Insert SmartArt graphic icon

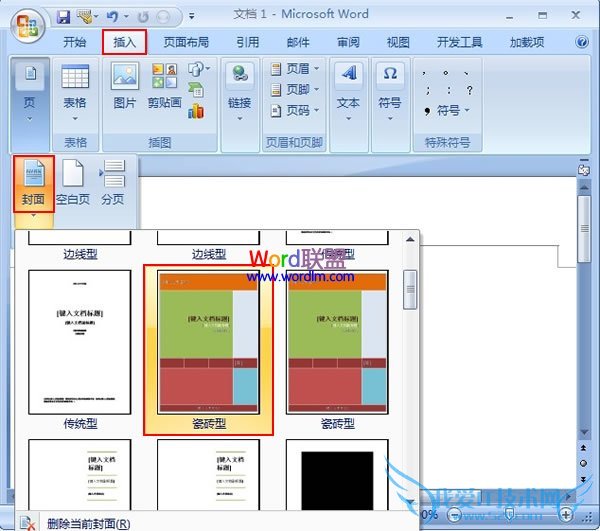click(196, 90)
